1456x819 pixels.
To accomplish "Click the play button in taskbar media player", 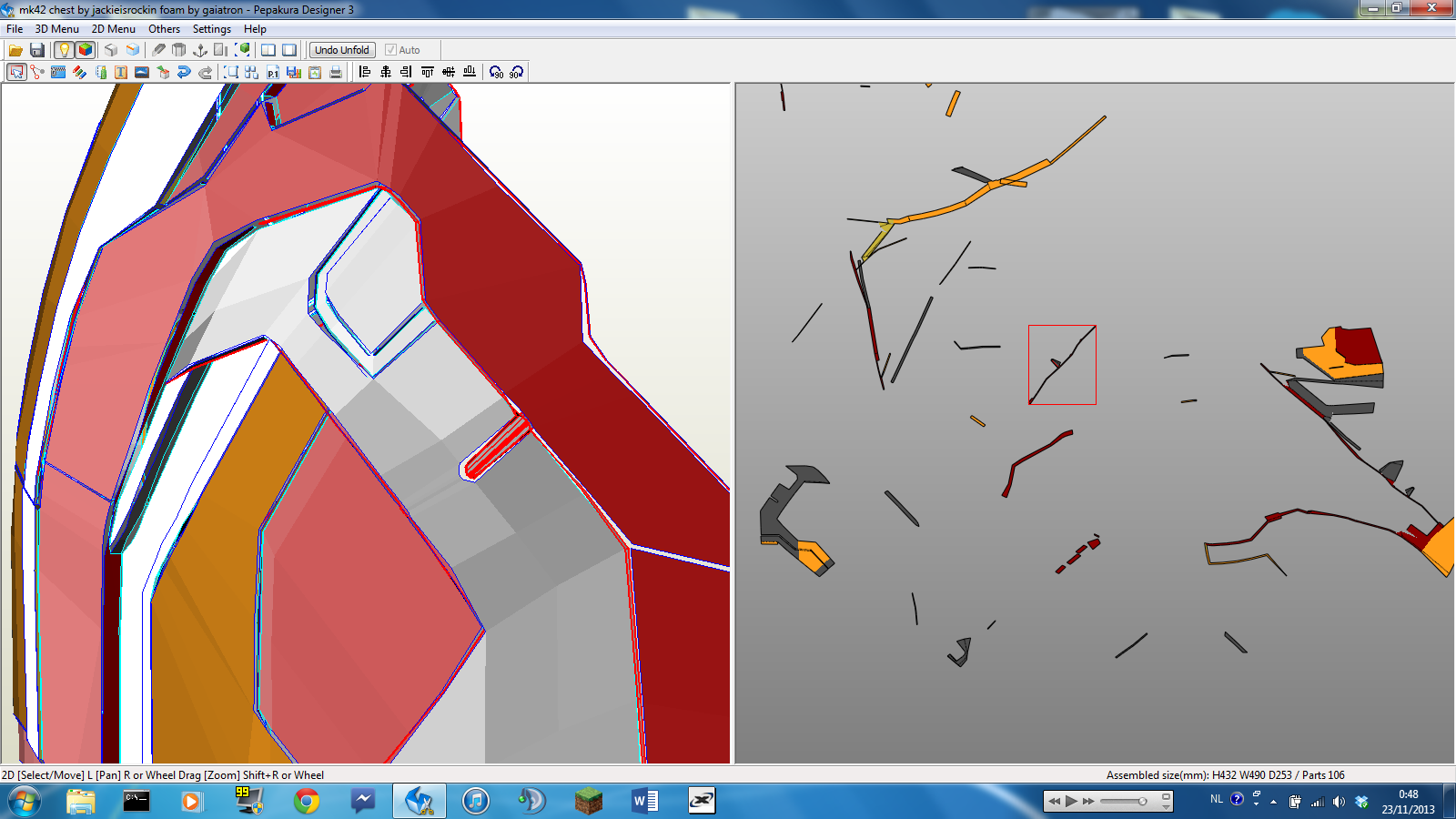I will (x=1071, y=801).
